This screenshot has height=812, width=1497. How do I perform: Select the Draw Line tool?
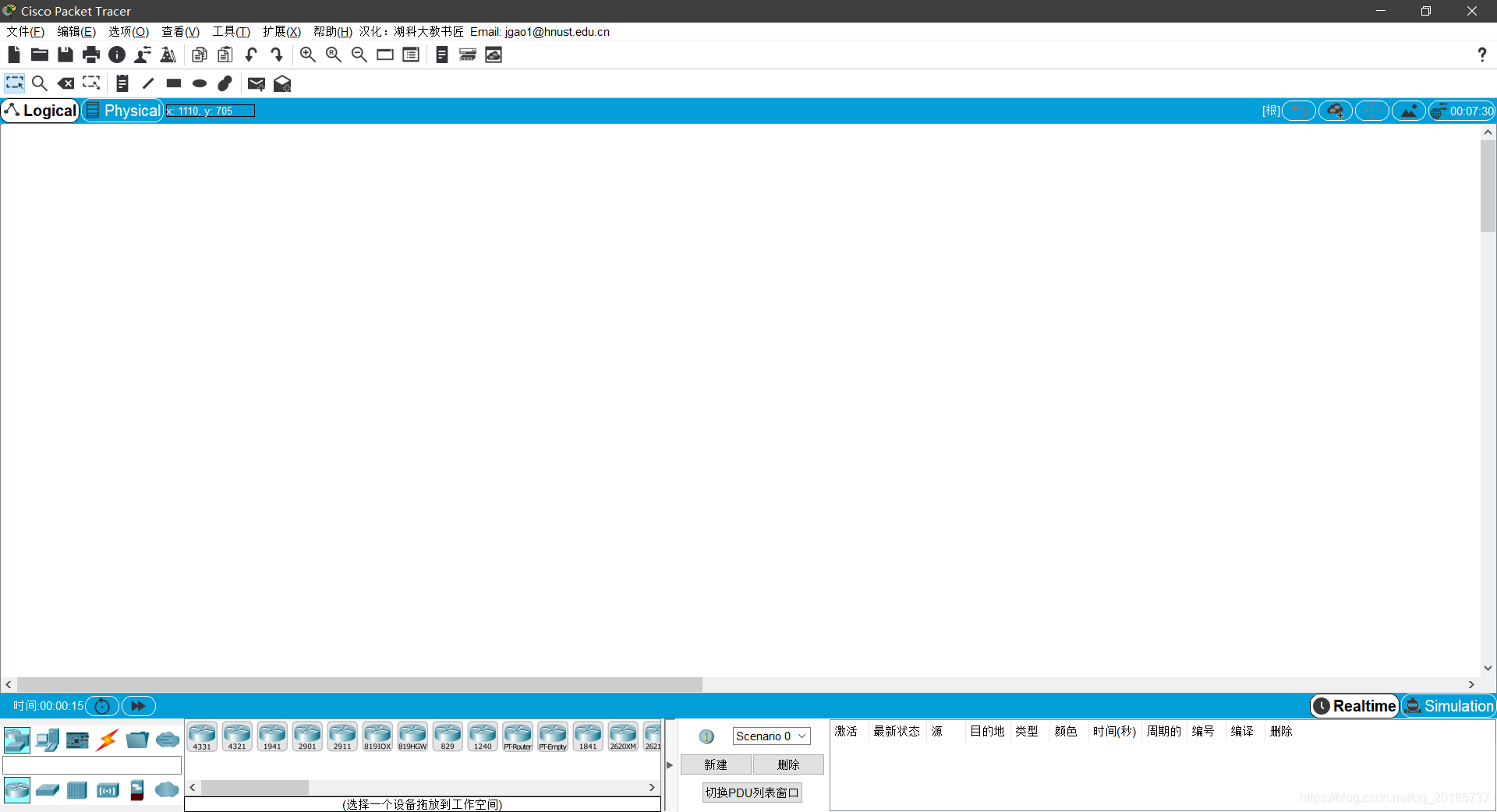[148, 83]
